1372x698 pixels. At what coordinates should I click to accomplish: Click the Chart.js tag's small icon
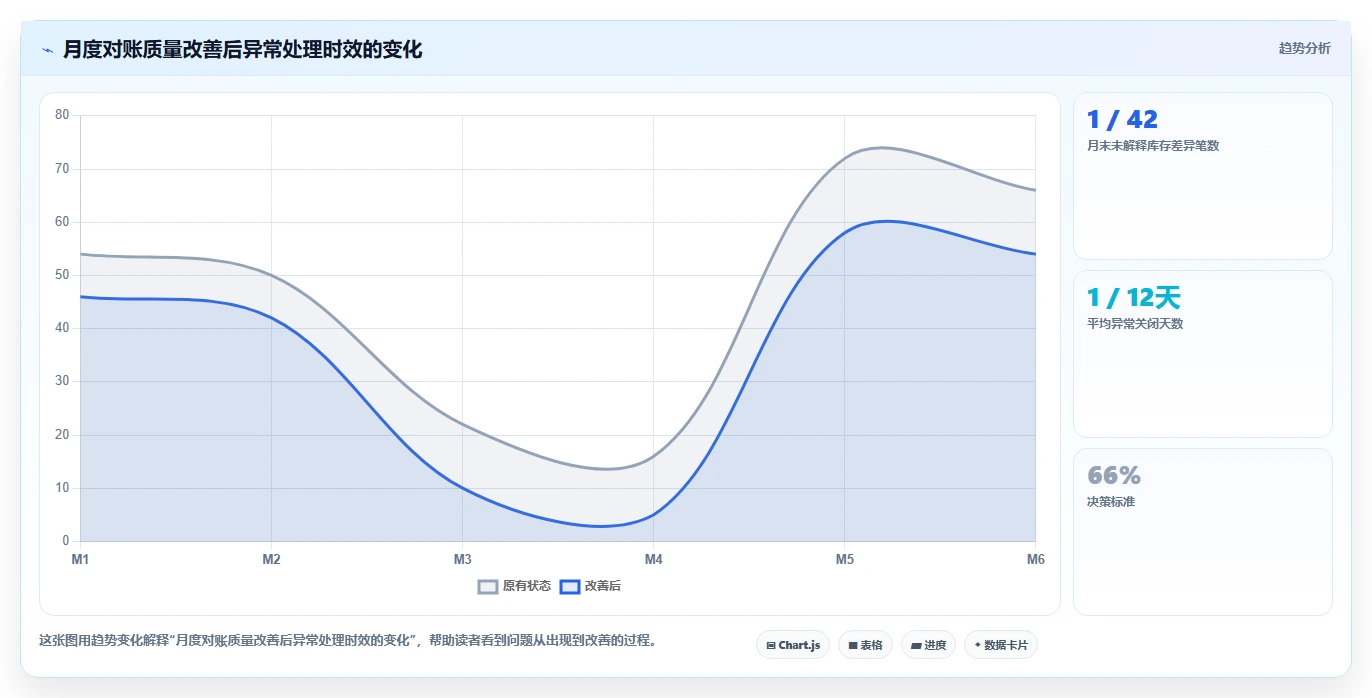(771, 646)
